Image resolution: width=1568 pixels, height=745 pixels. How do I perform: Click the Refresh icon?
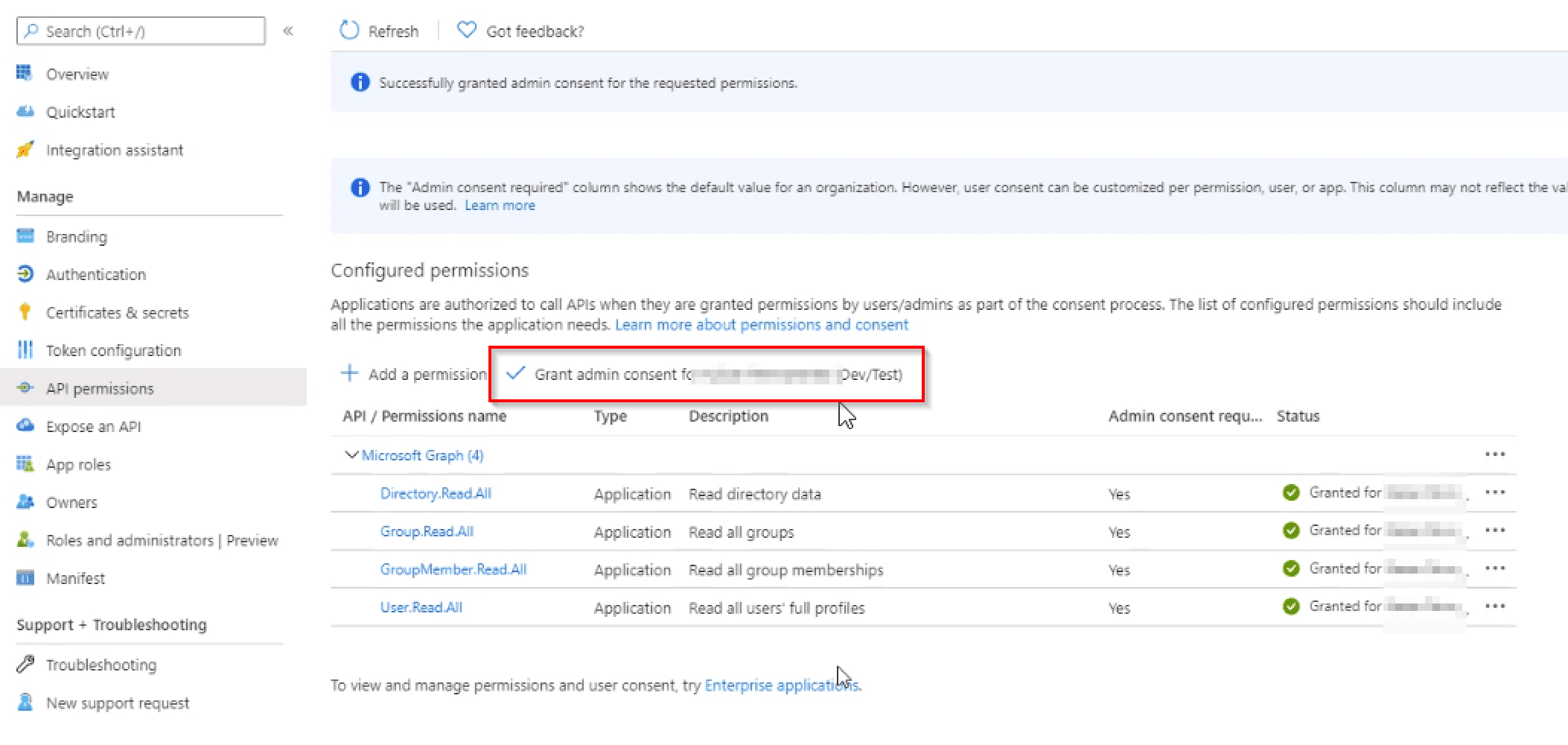pyautogui.click(x=350, y=31)
